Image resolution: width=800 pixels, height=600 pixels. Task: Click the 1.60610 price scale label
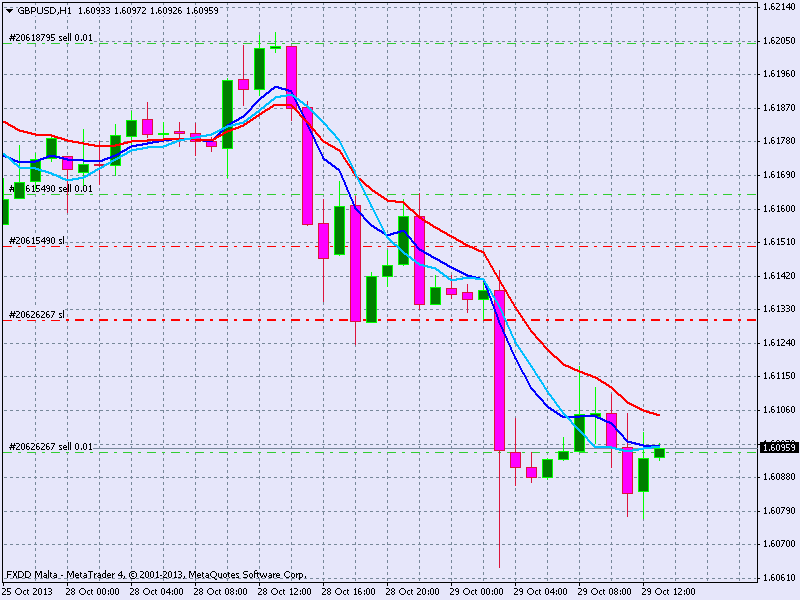[x=779, y=578]
